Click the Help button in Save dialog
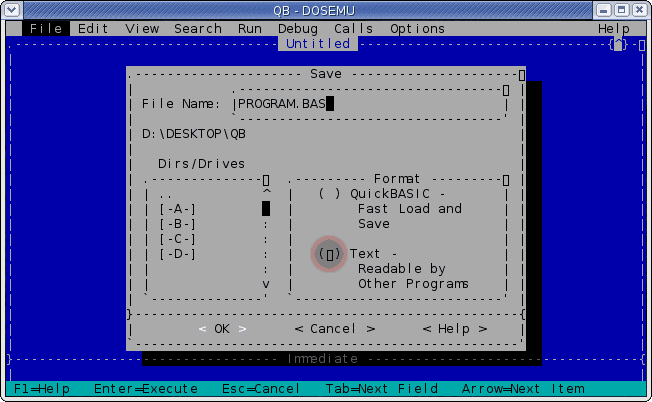Screen dimensions: 652x402 [454, 329]
